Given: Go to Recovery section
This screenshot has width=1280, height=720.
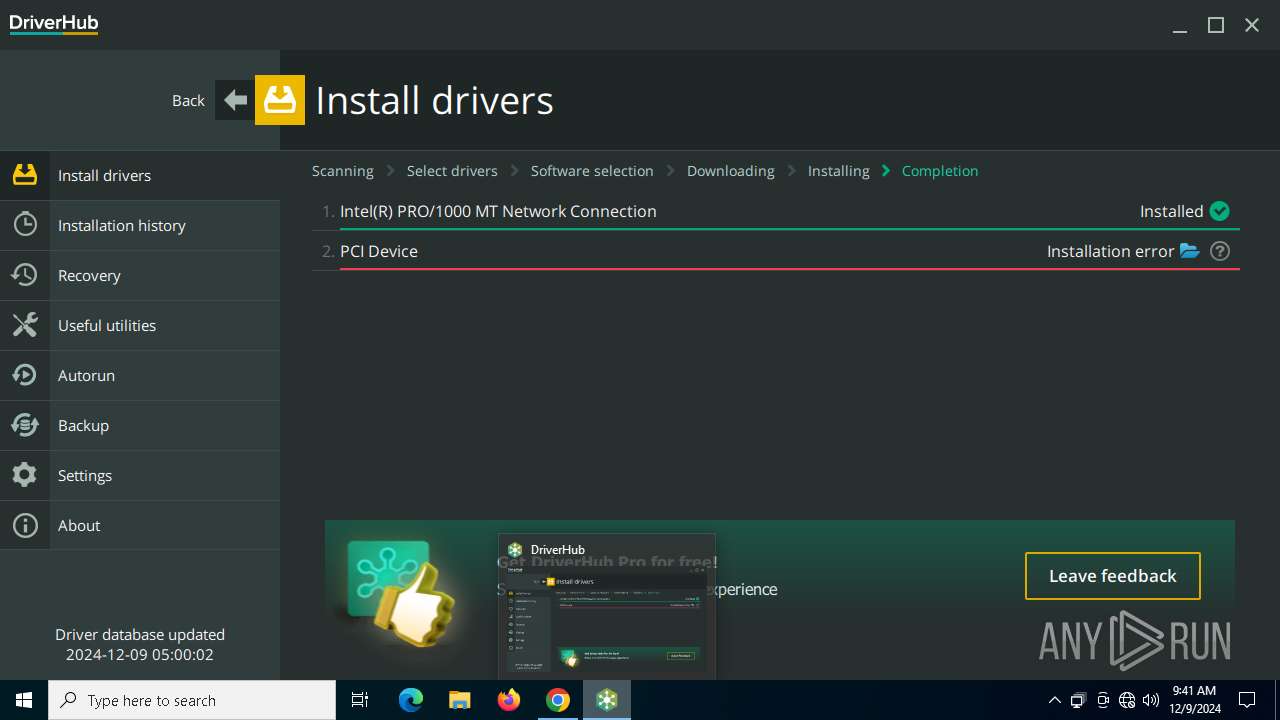Looking at the screenshot, I should (140, 275).
